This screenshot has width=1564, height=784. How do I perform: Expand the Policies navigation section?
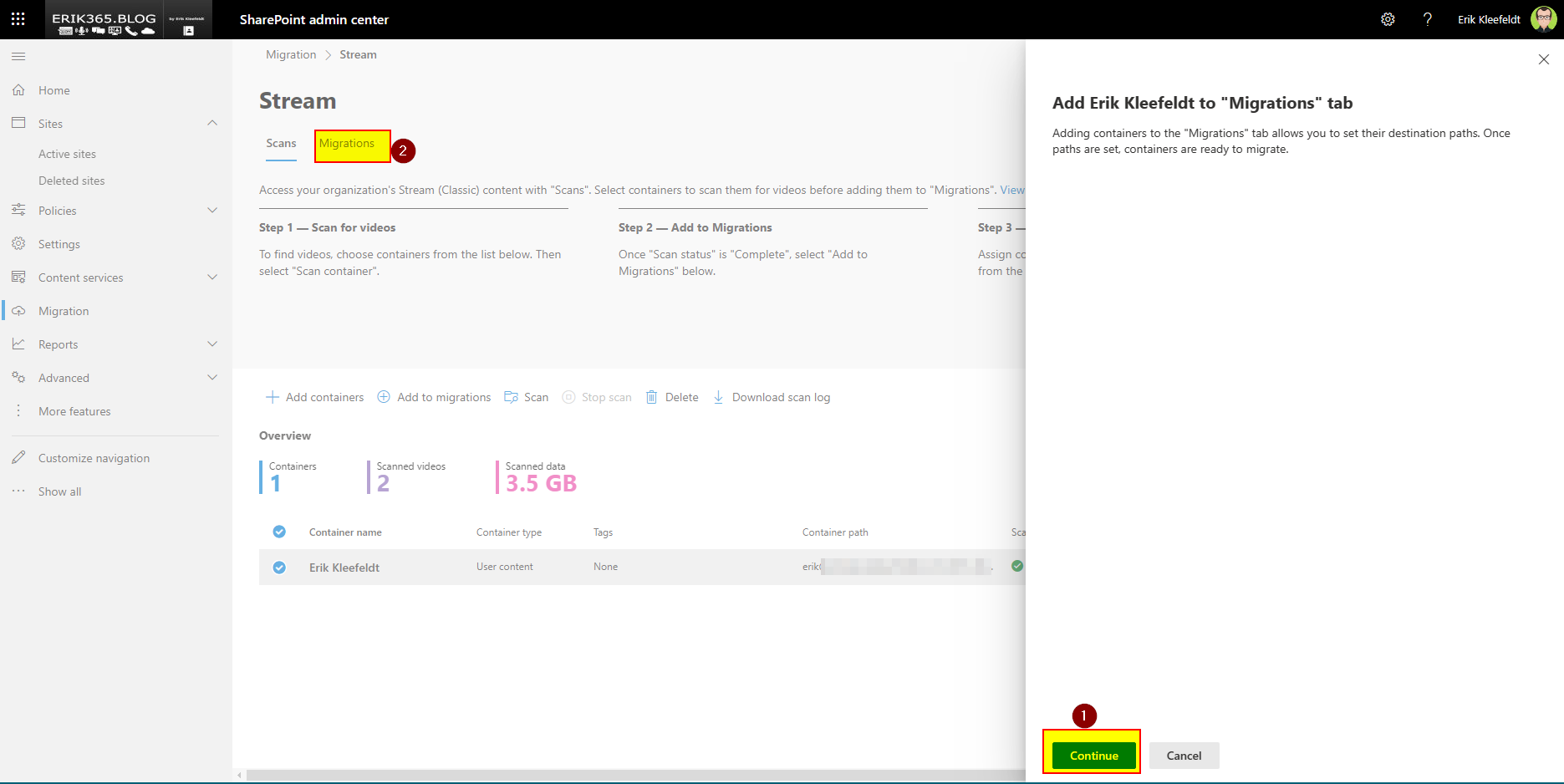point(212,211)
